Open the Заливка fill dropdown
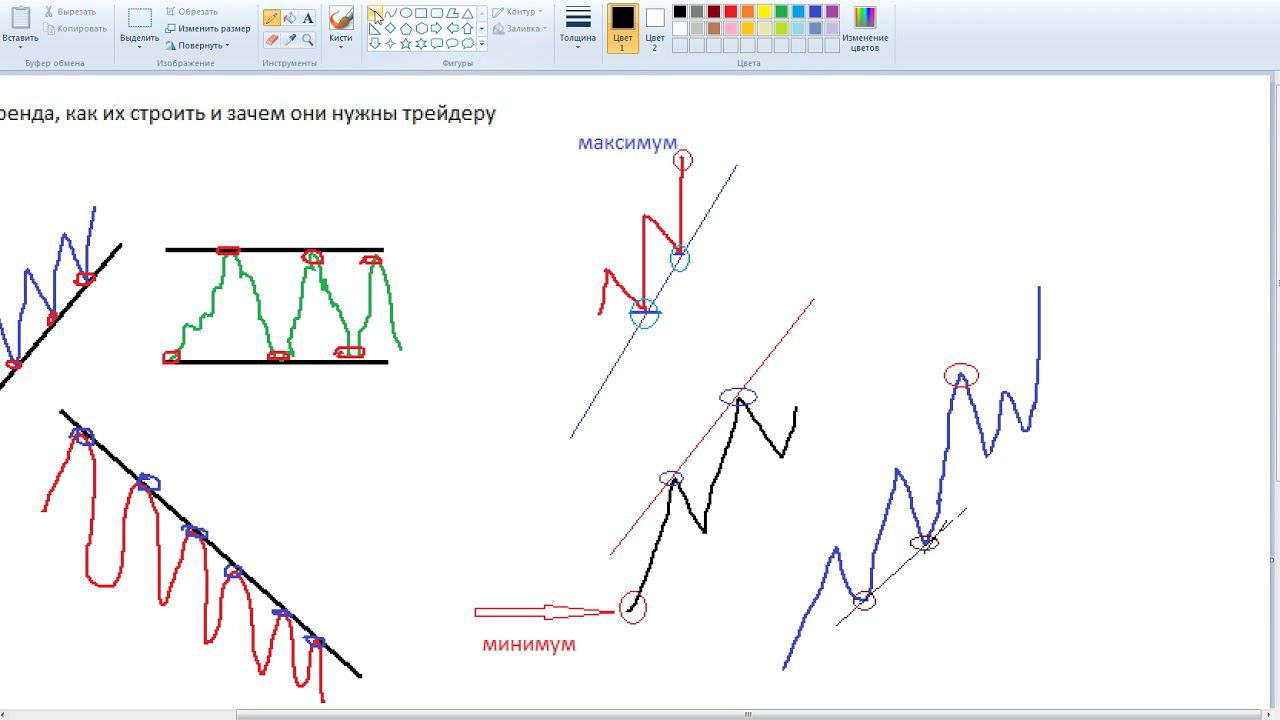Screen dimensions: 1280x720 point(544,29)
